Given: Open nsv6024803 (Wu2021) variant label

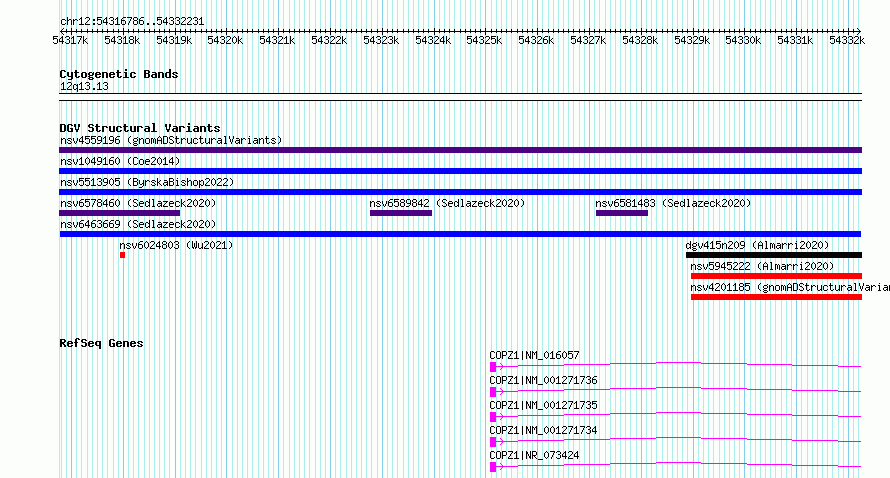Looking at the screenshot, I should point(176,245).
